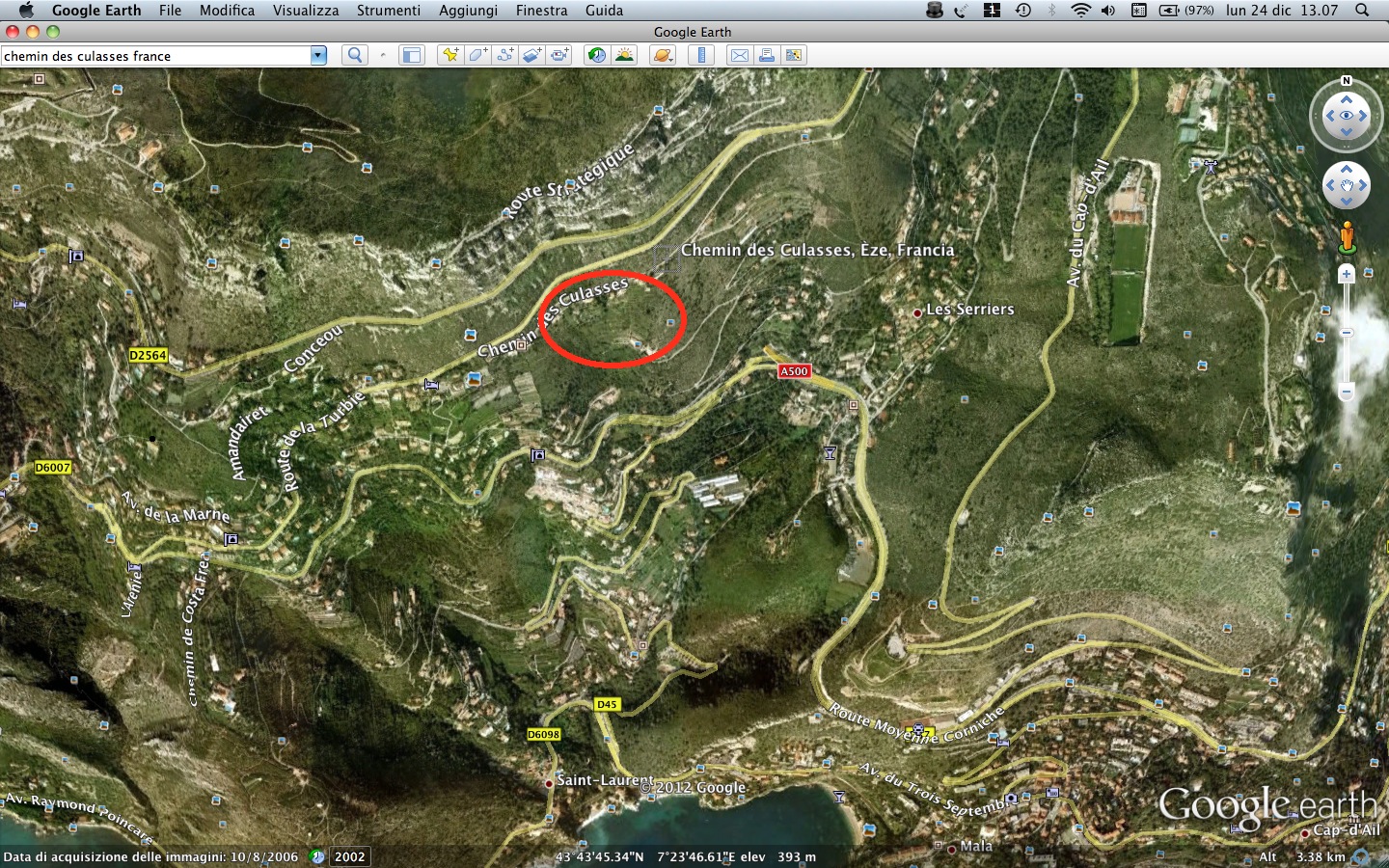Viewport: 1389px width, 868px height.
Task: Click the D45 road shield
Action: tap(606, 704)
